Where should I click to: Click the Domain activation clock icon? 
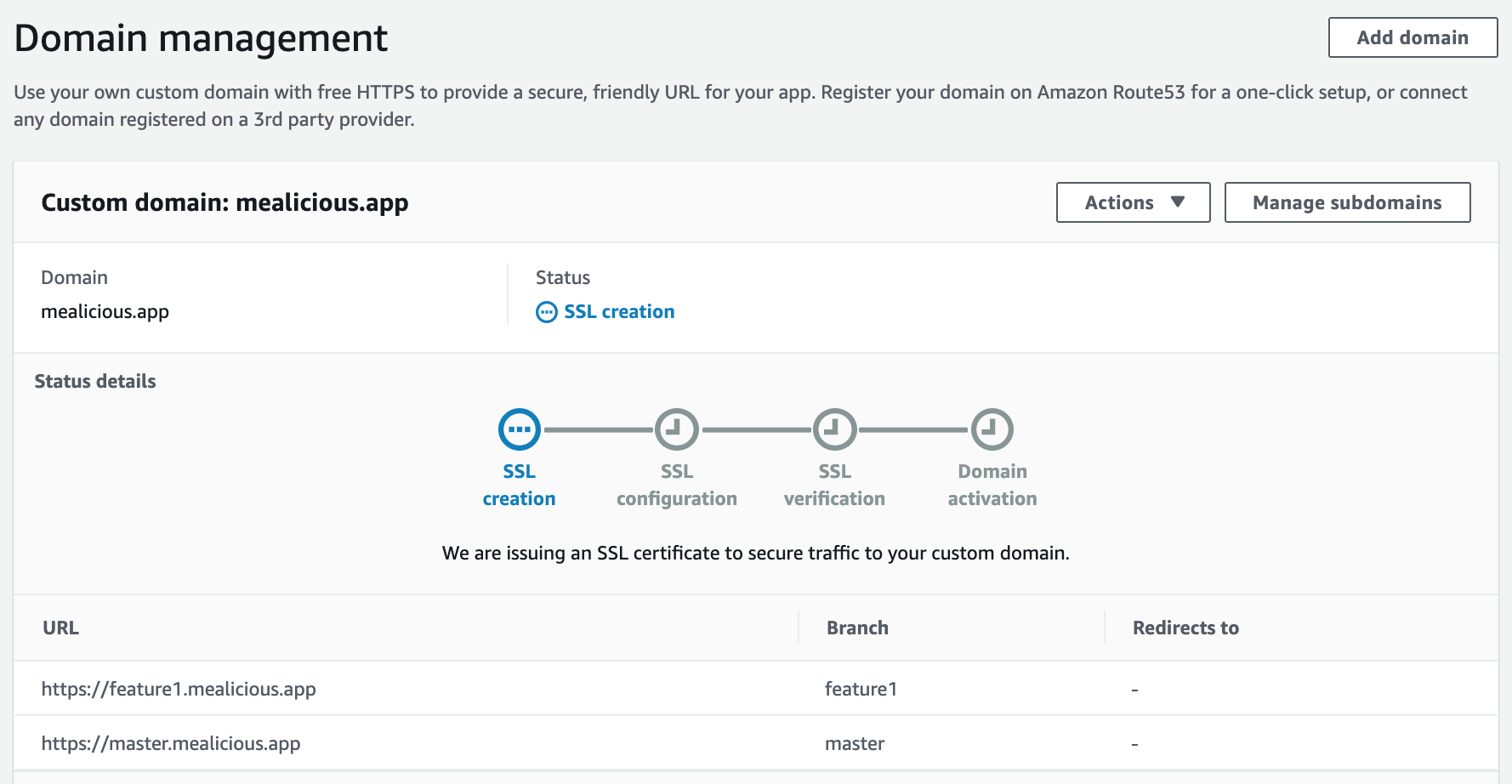(992, 429)
